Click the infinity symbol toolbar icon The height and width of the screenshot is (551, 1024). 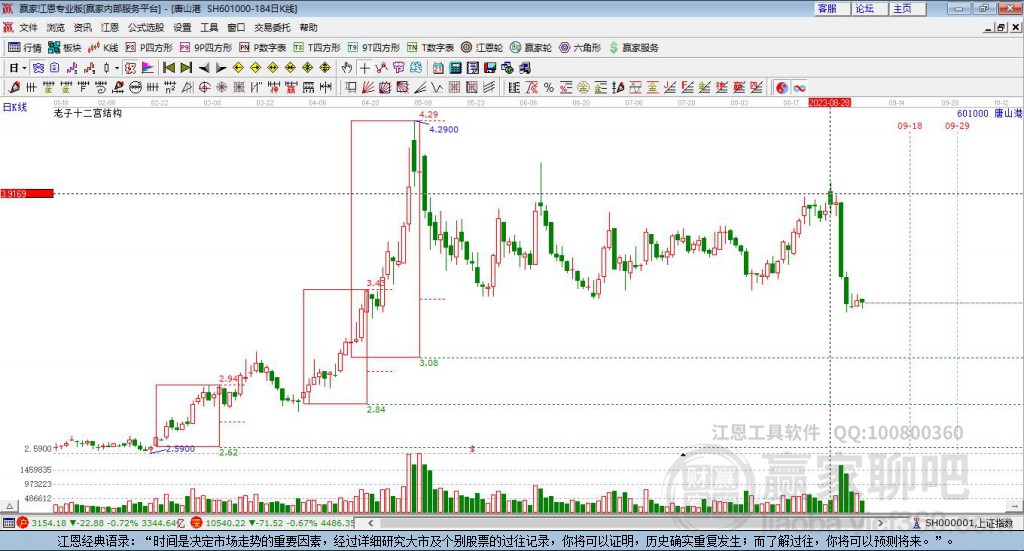pos(799,87)
